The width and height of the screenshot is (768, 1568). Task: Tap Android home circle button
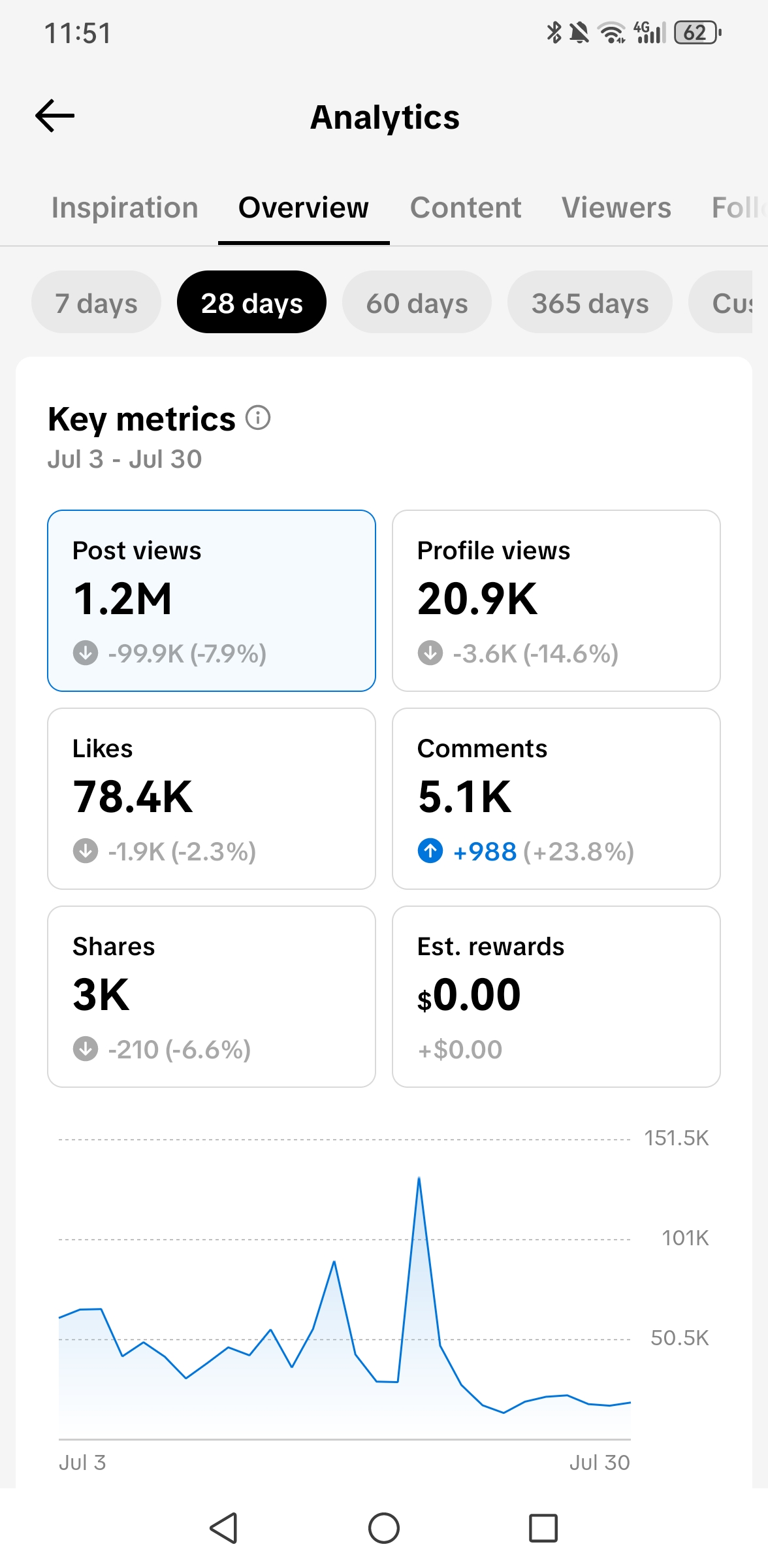(384, 1528)
